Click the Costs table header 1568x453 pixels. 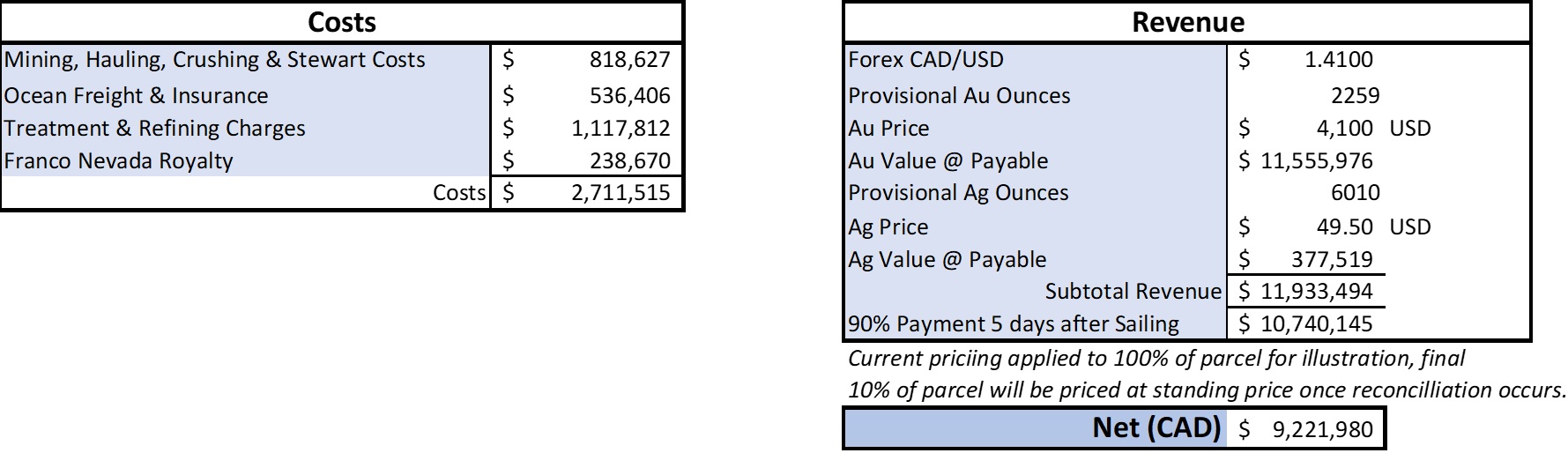tap(342, 23)
